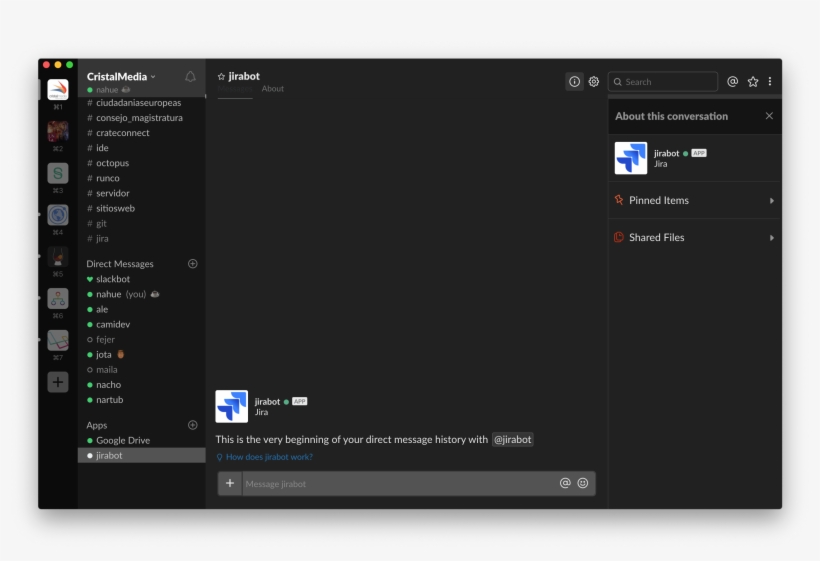This screenshot has width=820, height=561.
Task: Click the conversation settings gear icon
Action: tap(594, 82)
